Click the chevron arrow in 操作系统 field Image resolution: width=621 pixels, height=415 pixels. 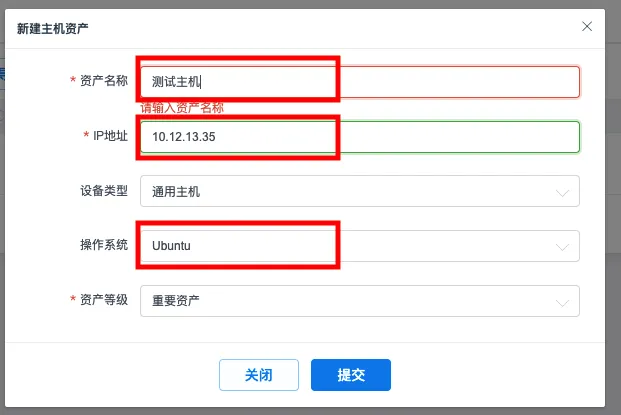tap(563, 245)
